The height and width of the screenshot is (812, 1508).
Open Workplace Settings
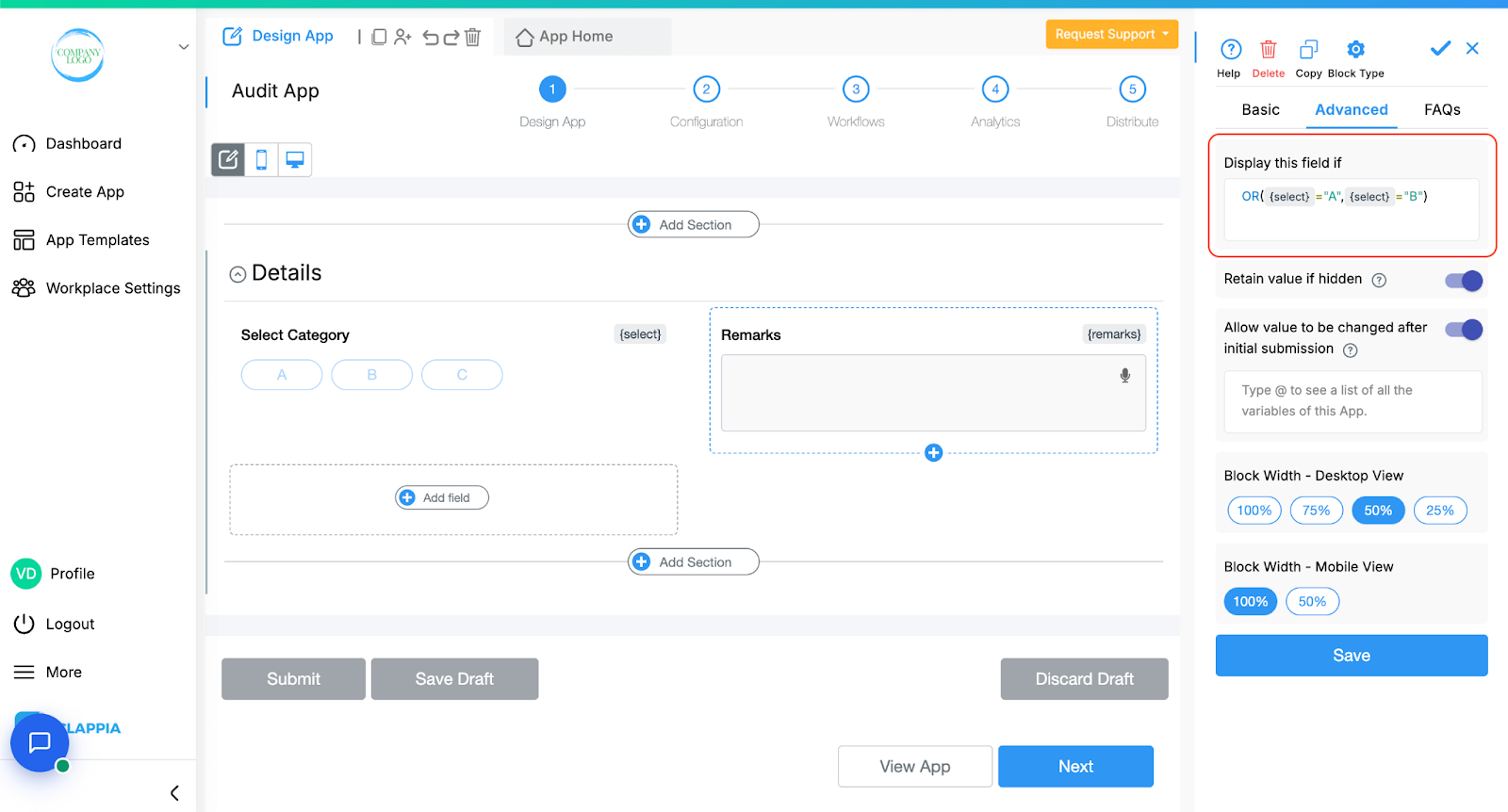pos(96,287)
